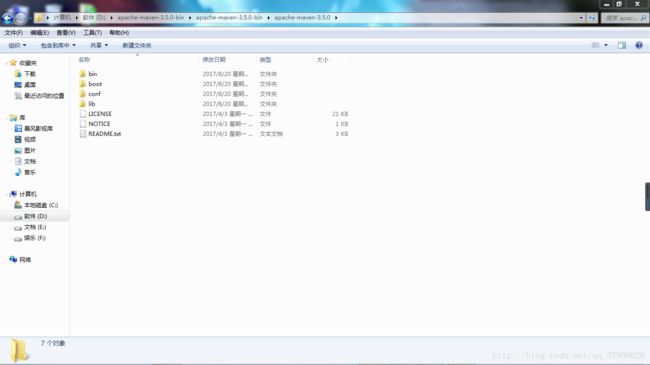Open the Share with dropdown
The image size is (650, 365).
[99, 45]
